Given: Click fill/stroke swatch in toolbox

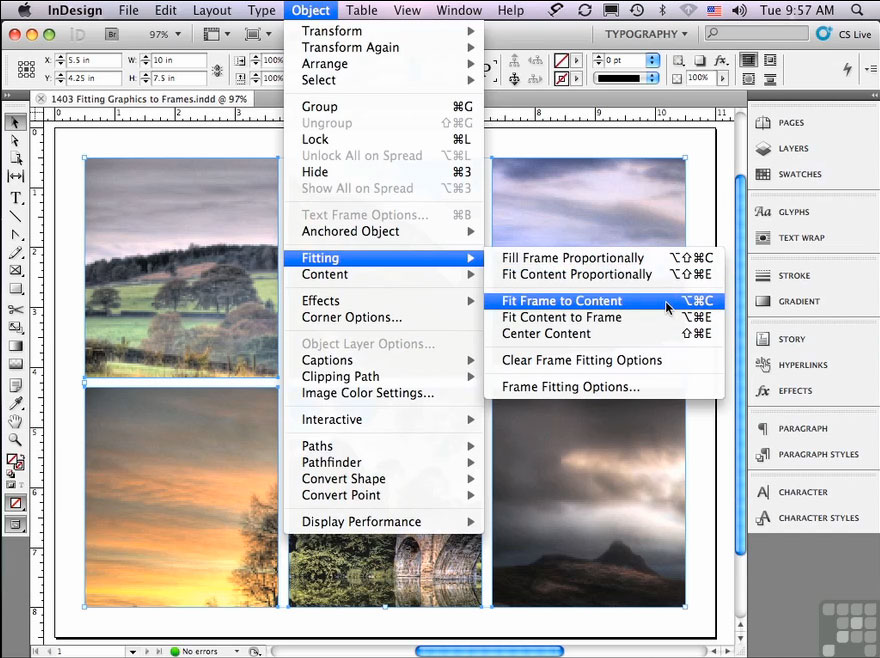Looking at the screenshot, I should tap(13, 461).
